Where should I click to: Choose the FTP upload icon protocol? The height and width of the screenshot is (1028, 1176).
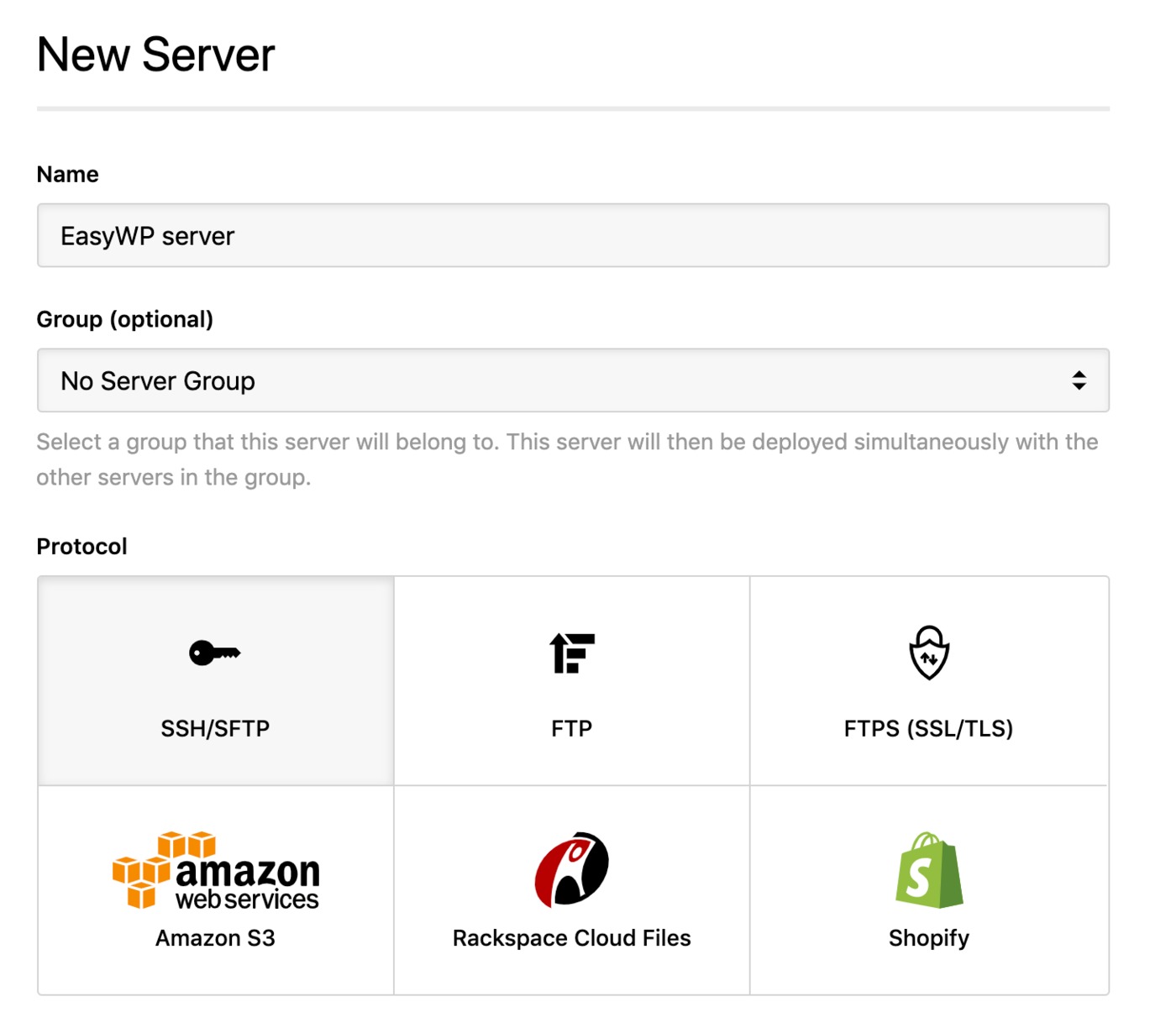click(x=572, y=653)
